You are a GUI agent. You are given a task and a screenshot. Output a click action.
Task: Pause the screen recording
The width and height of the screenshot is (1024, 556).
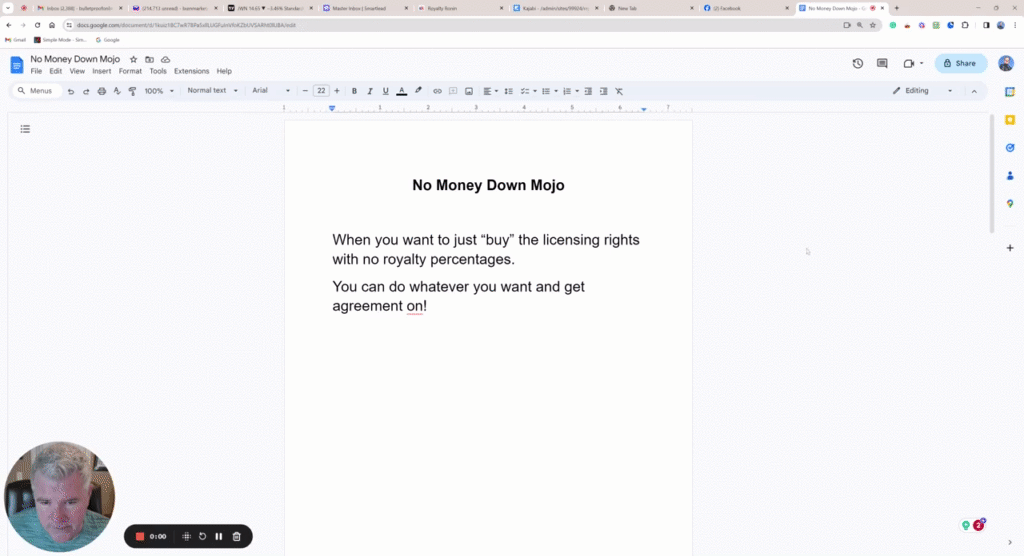(x=219, y=536)
